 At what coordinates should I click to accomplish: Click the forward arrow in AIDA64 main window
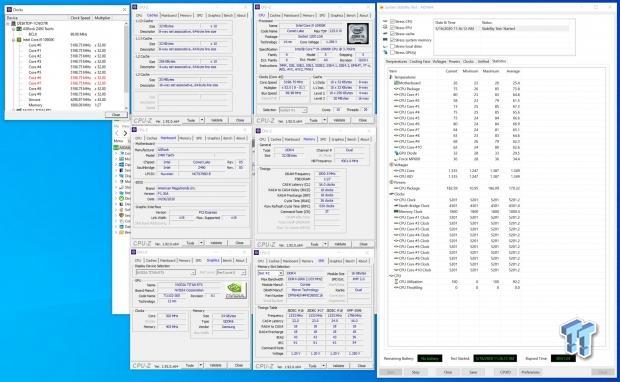tap(125, 133)
